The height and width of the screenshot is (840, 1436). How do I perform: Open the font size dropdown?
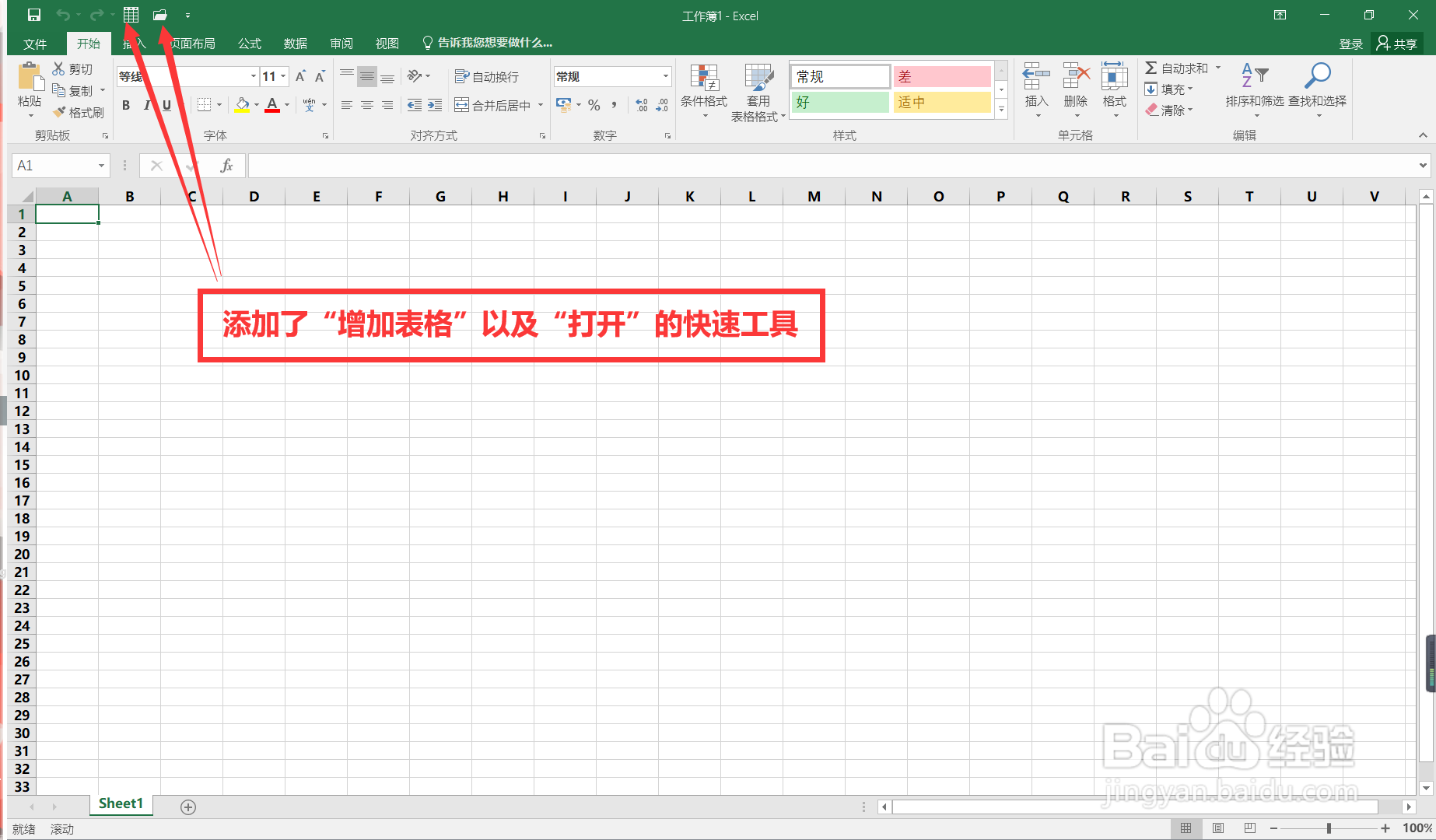tap(283, 75)
